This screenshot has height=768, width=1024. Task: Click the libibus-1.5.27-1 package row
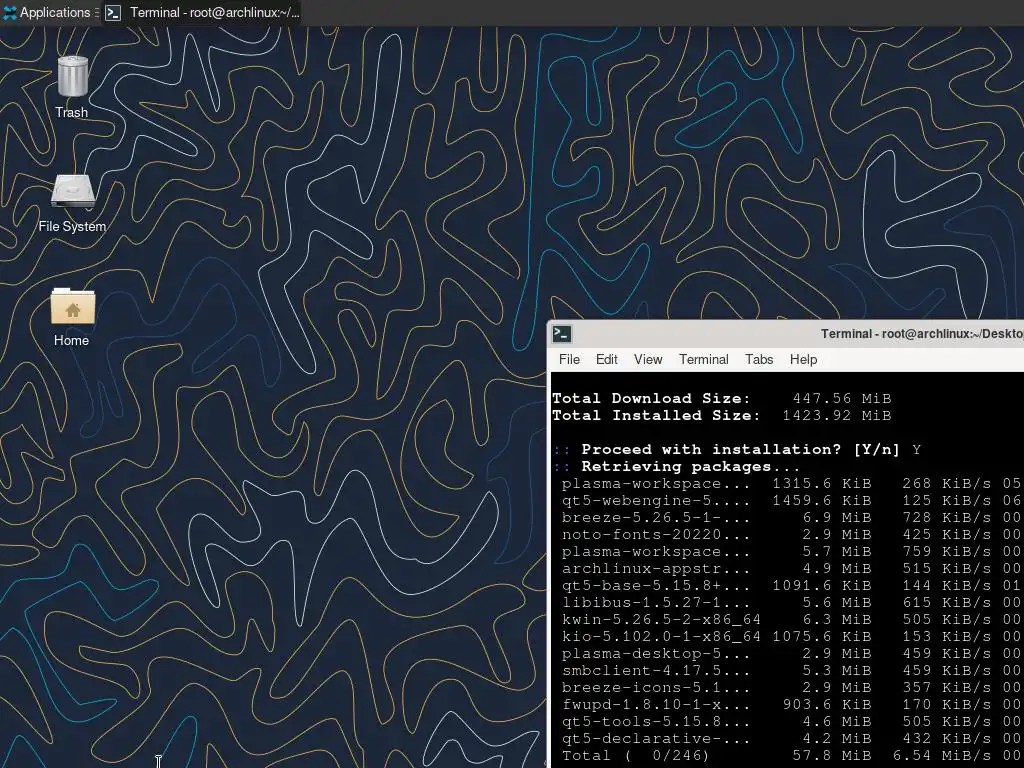pyautogui.click(x=791, y=602)
